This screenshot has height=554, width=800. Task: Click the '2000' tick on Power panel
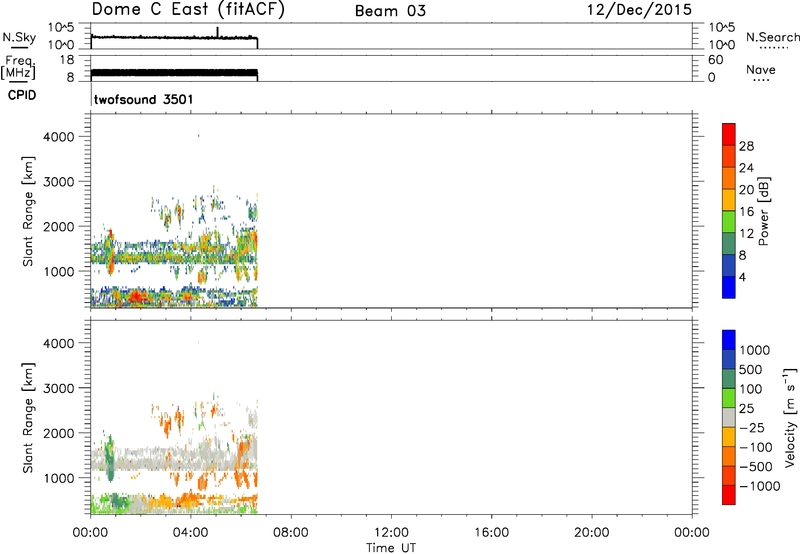click(x=59, y=226)
